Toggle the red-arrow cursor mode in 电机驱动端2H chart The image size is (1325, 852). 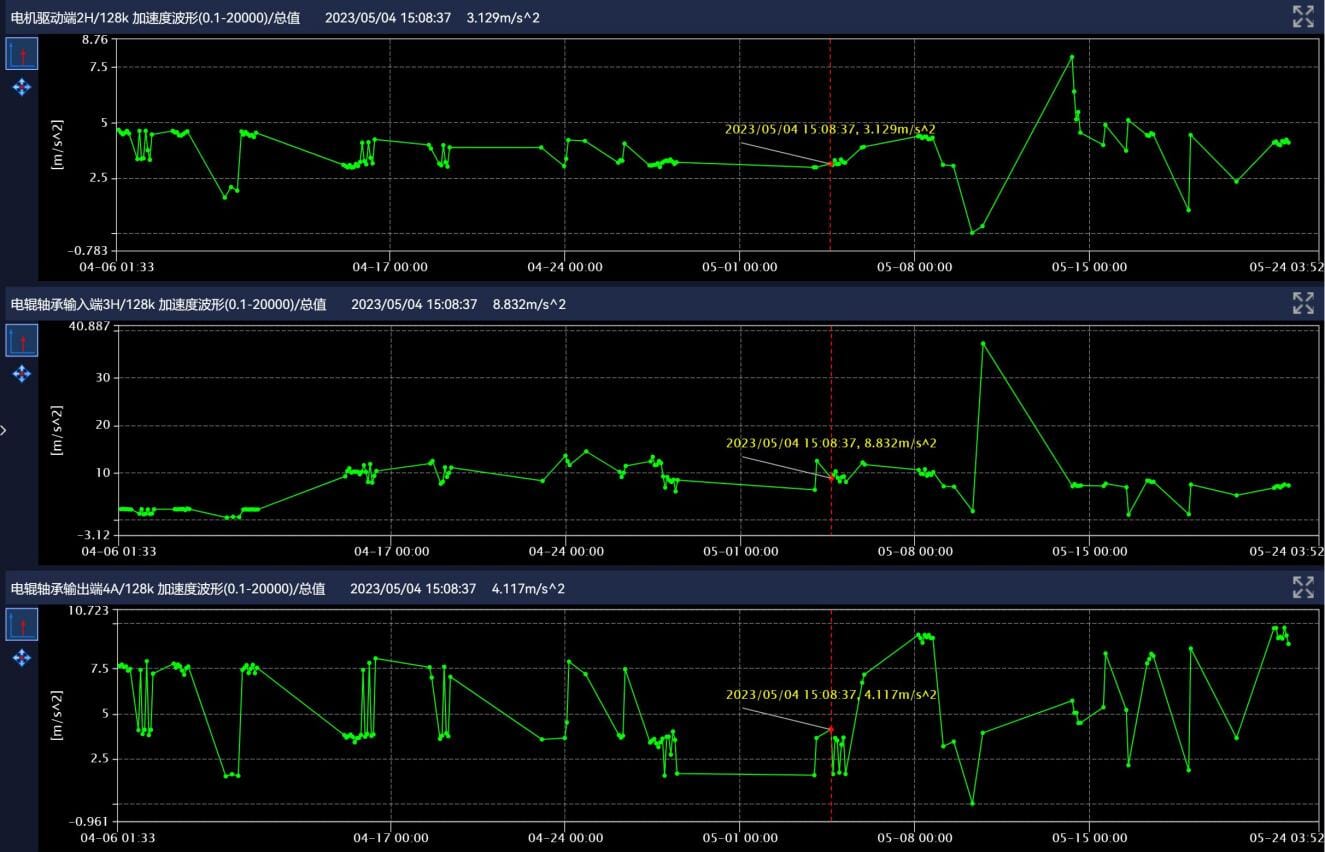tap(22, 54)
